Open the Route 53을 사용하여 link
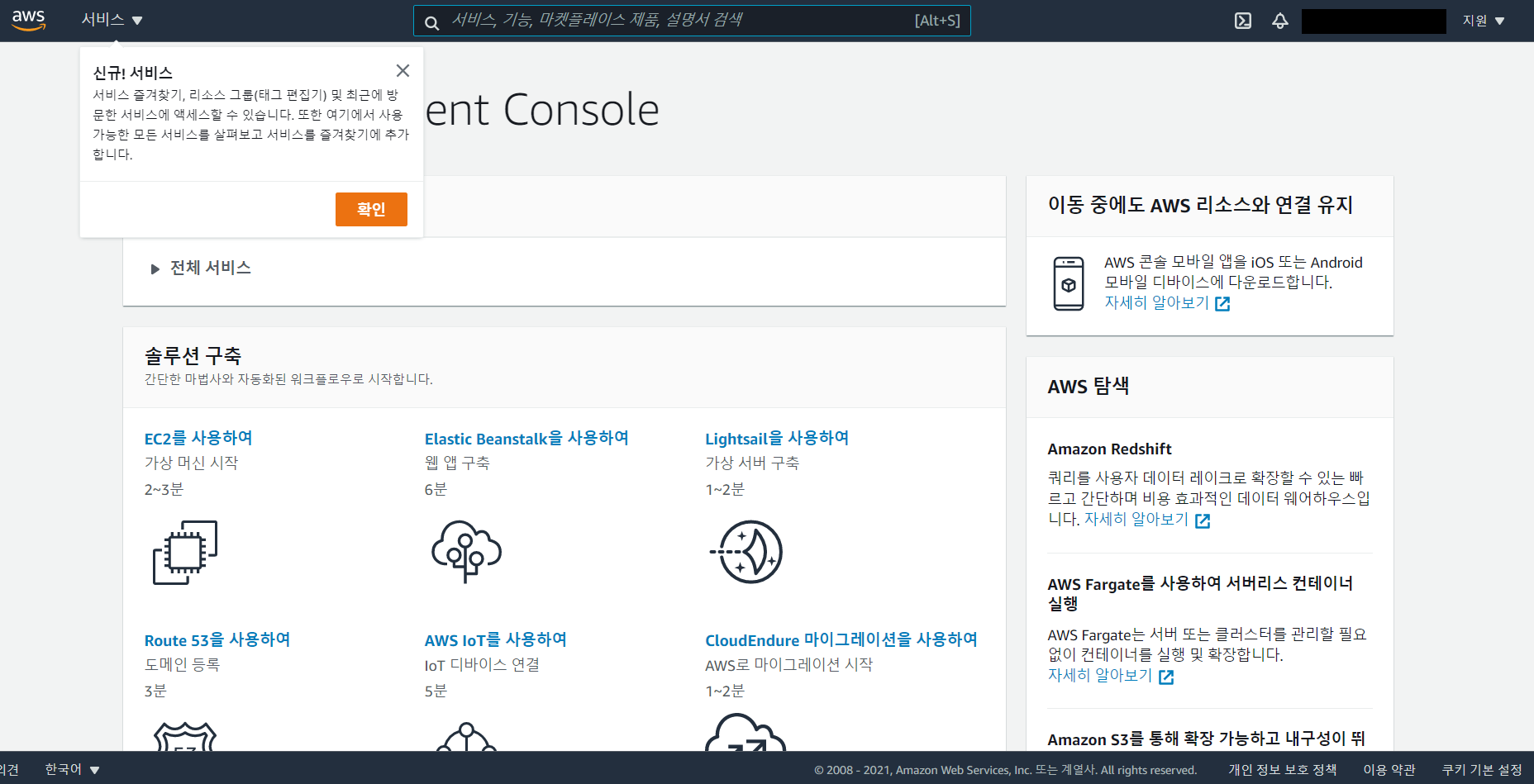Viewport: 1534px width, 784px height. point(217,639)
